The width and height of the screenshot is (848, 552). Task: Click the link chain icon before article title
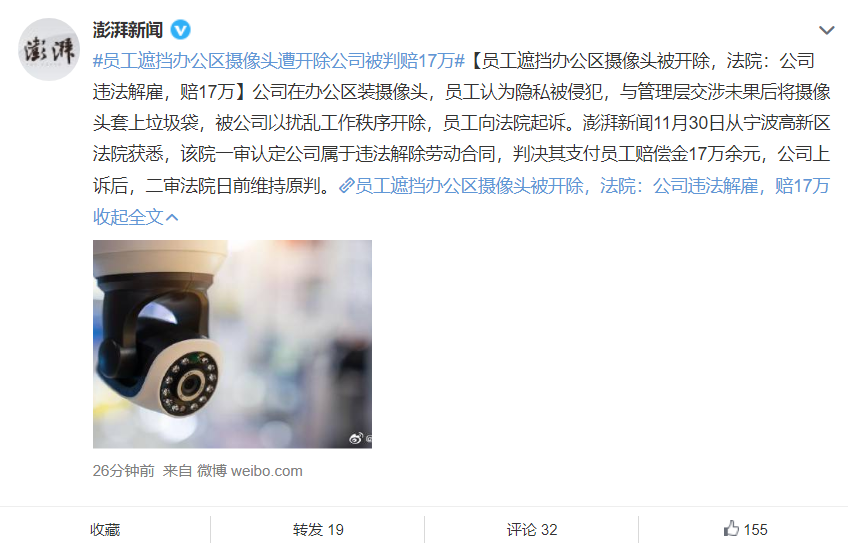tap(346, 186)
